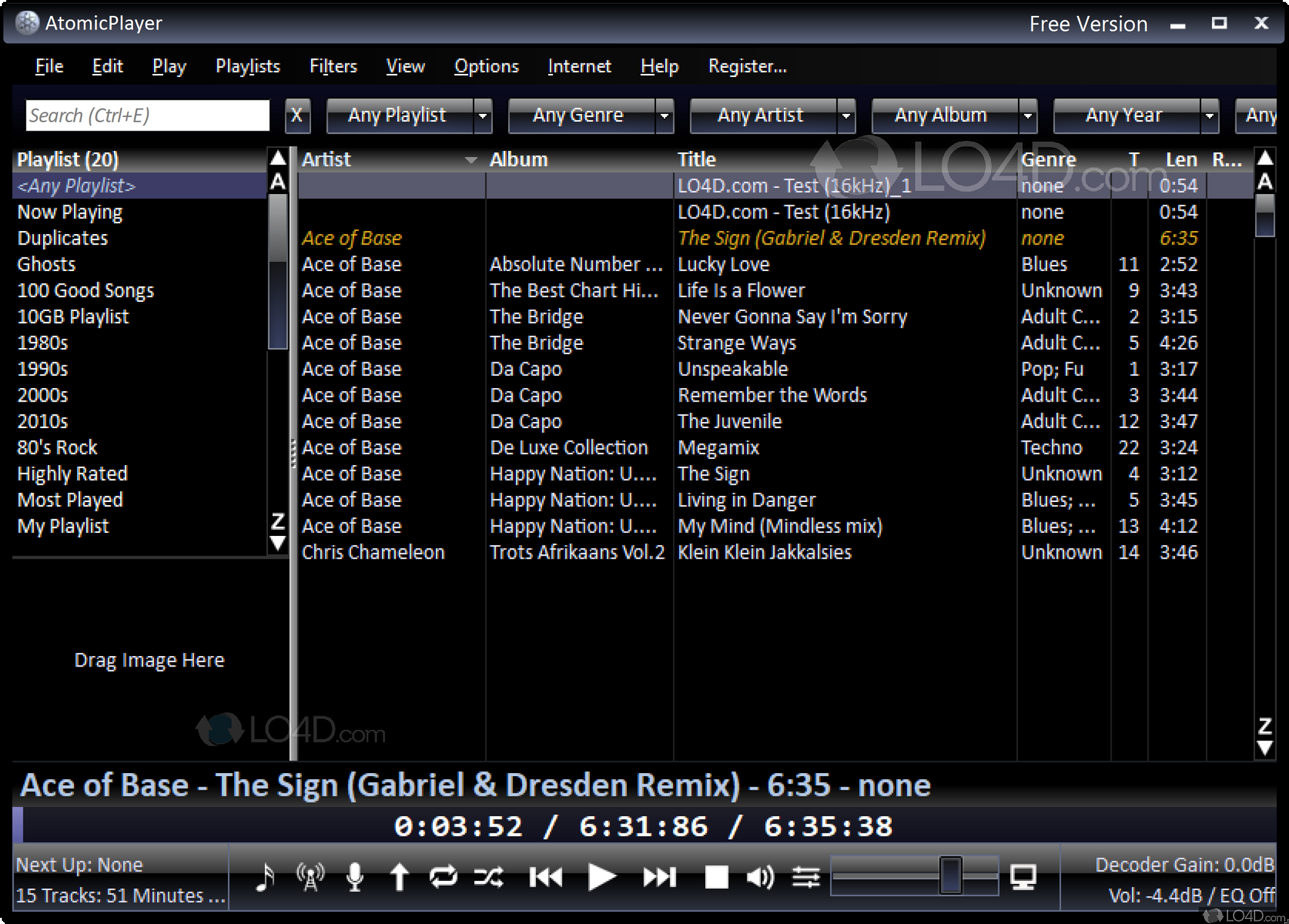Sort by the Album column header
Image resolution: width=1289 pixels, height=924 pixels.
click(580, 160)
